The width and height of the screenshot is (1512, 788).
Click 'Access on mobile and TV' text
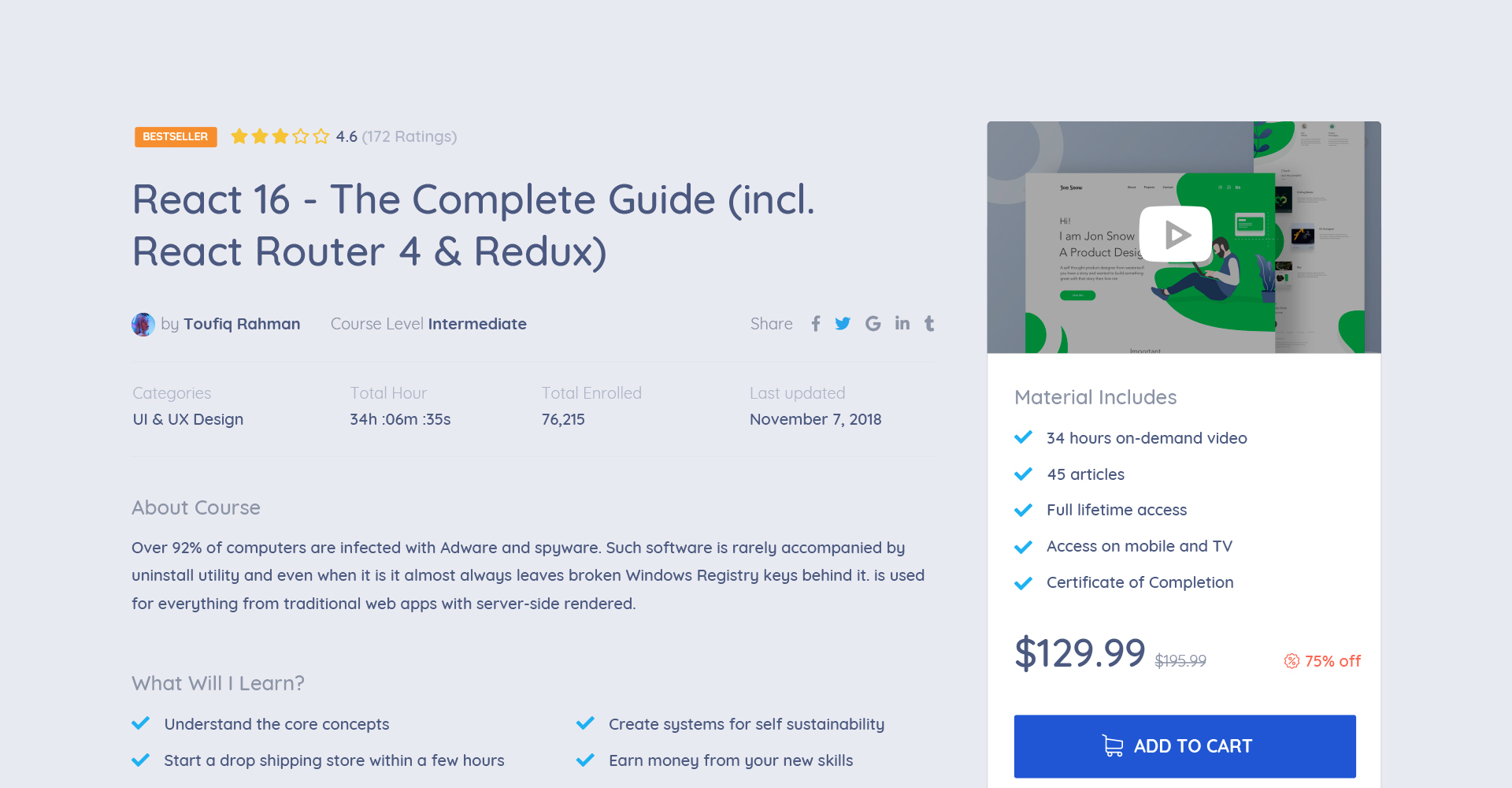click(x=1139, y=546)
